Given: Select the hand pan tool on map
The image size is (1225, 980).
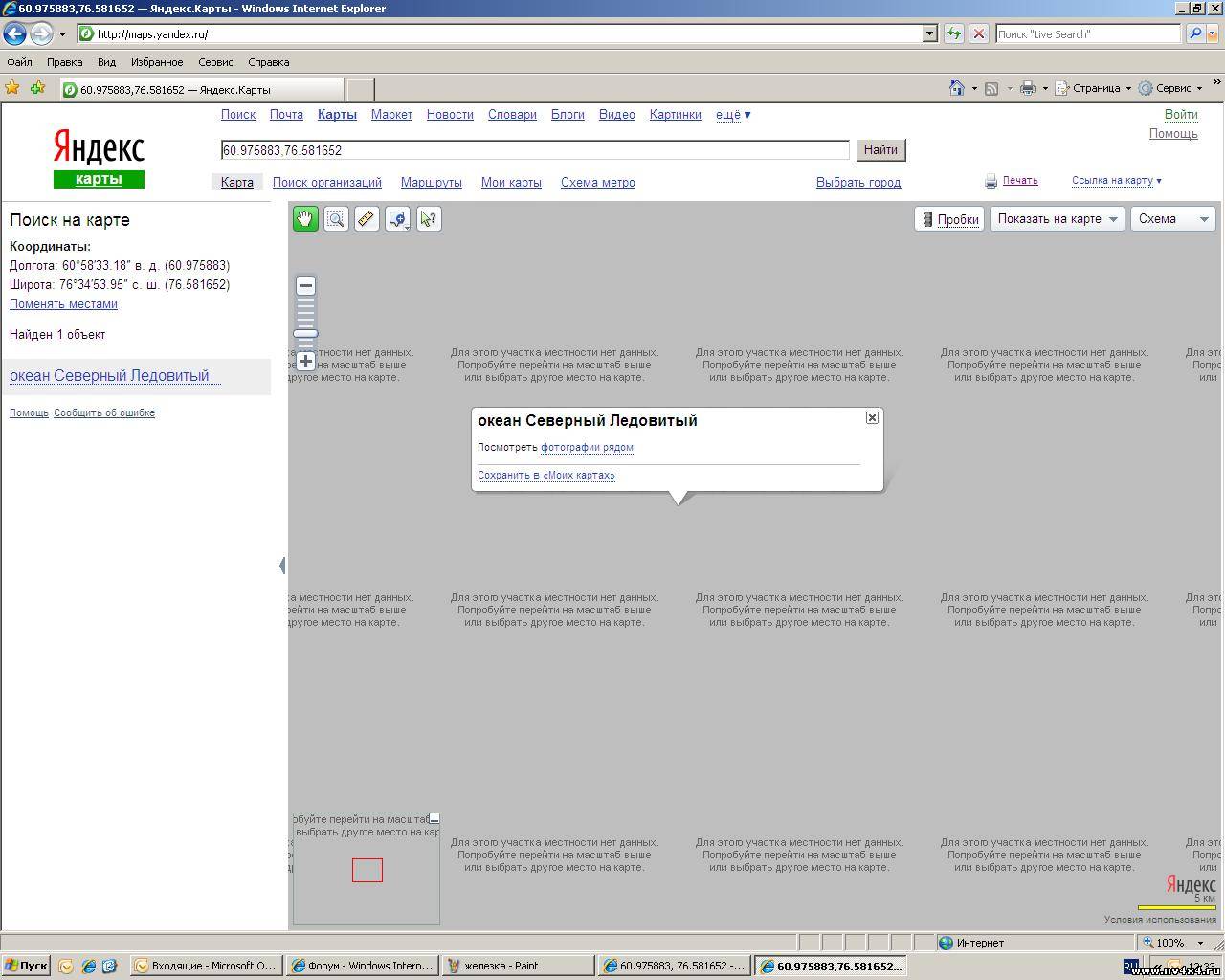Looking at the screenshot, I should tap(305, 219).
